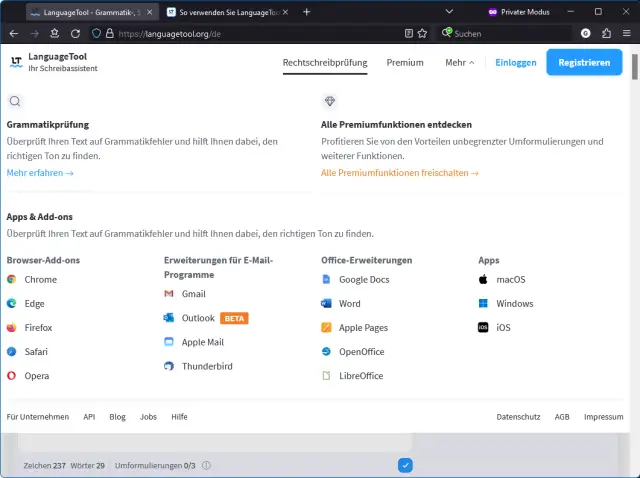Image resolution: width=640 pixels, height=478 pixels.
Task: Click the Suchen search box
Action: pos(506,33)
